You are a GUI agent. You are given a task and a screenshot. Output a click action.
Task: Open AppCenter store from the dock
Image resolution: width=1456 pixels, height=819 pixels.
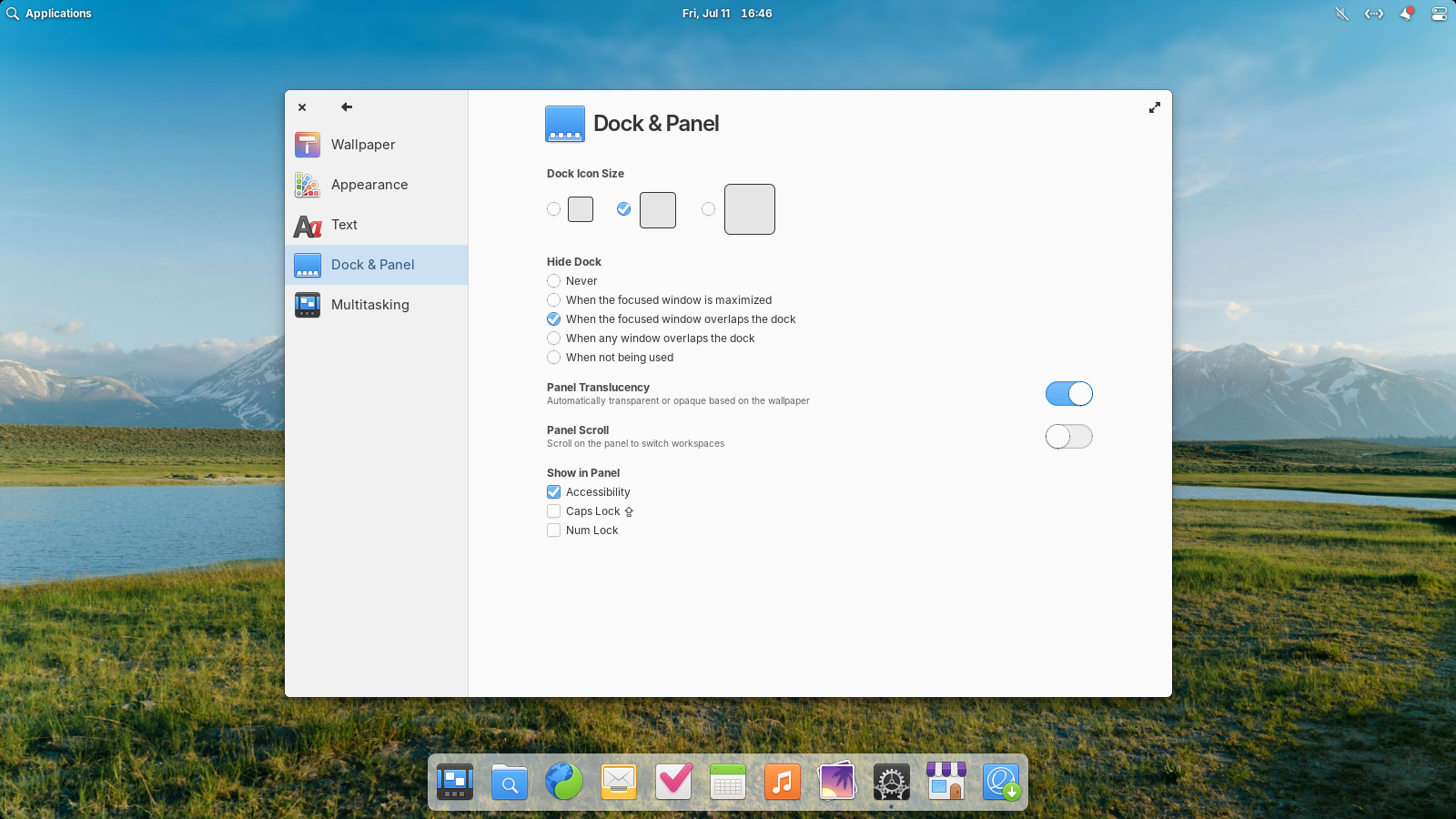click(946, 782)
